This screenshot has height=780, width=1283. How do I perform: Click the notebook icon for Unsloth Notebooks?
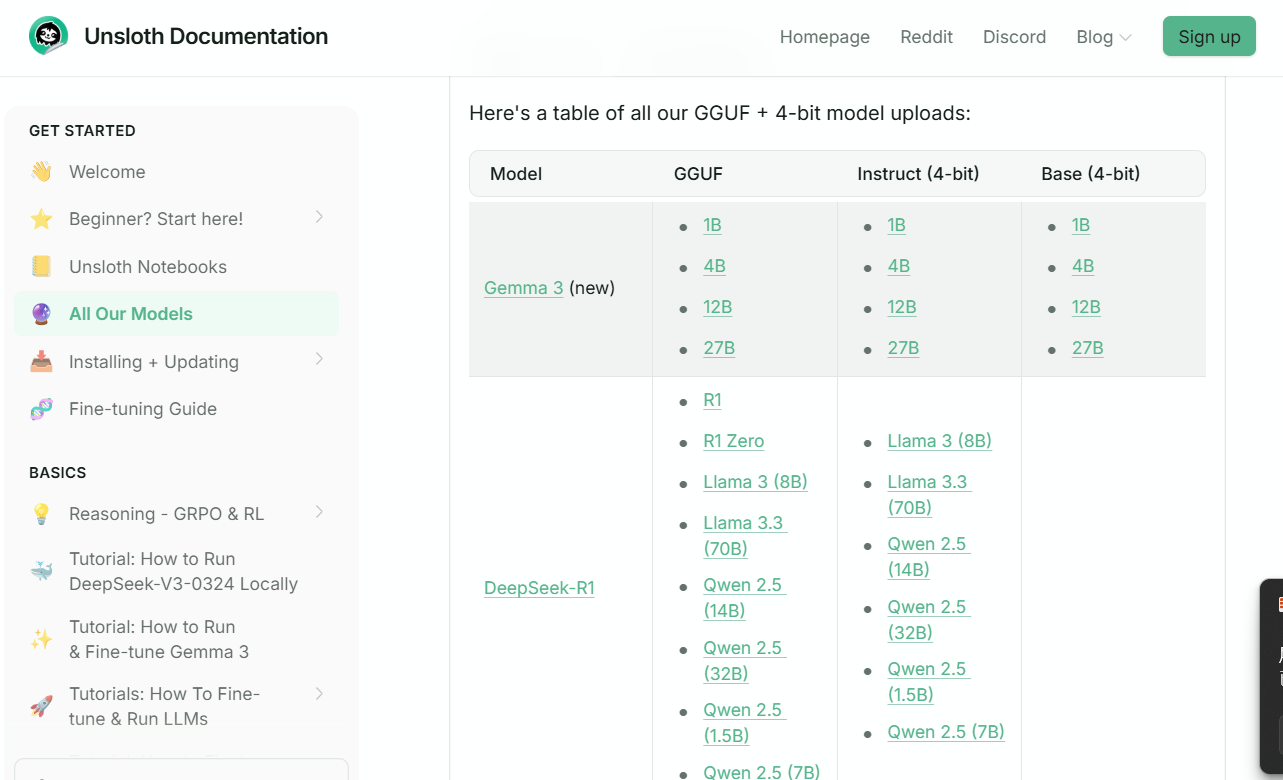point(41,267)
